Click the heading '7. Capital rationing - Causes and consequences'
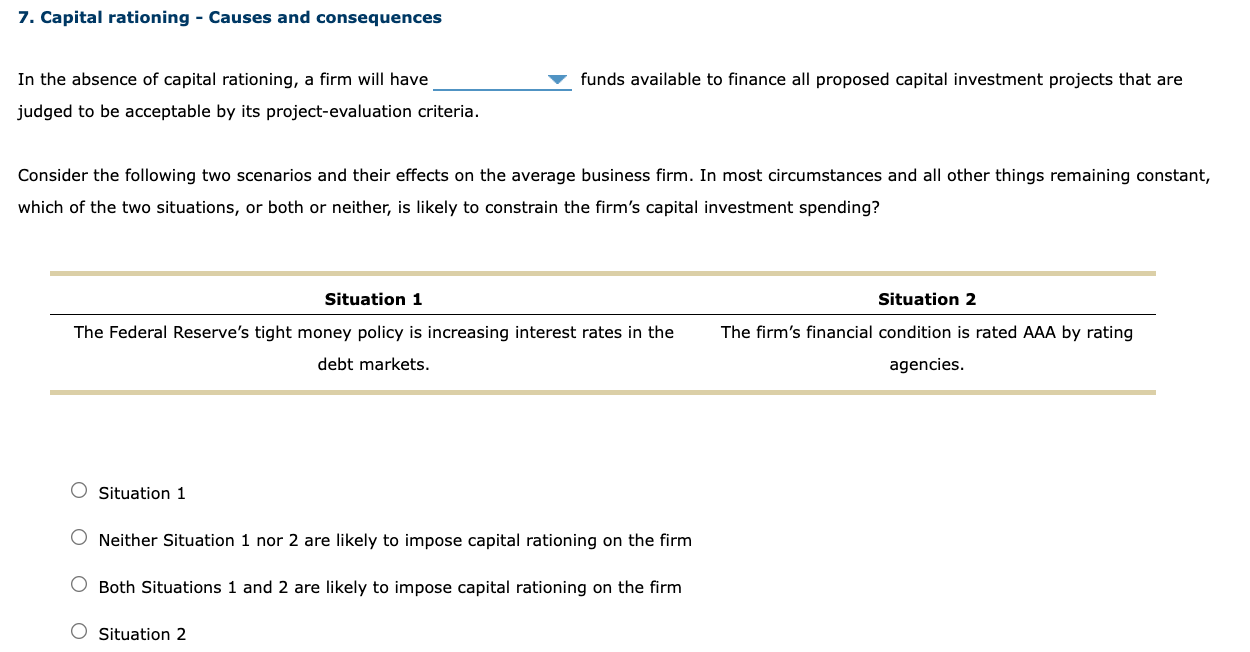 tap(228, 17)
